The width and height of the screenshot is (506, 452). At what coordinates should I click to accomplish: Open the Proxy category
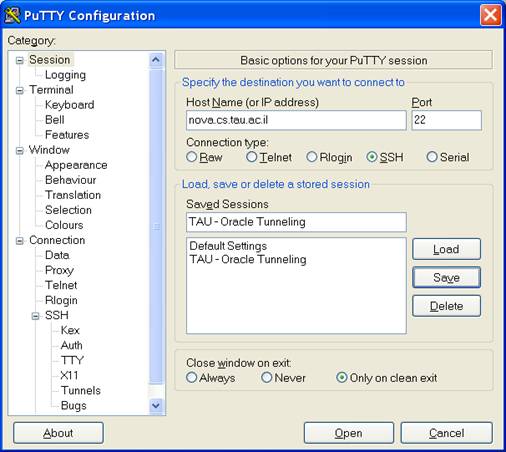click(x=59, y=270)
